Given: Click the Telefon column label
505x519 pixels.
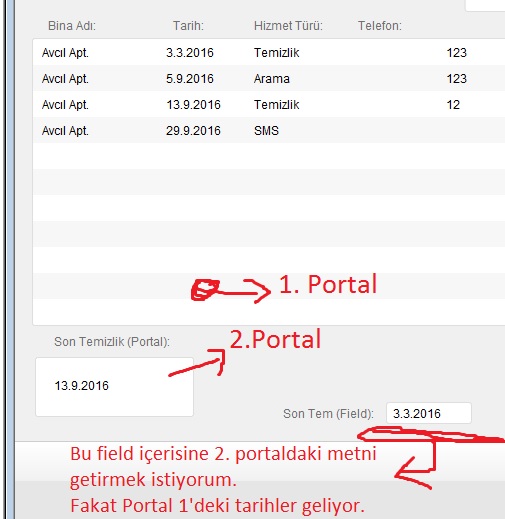Looking at the screenshot, I should pyautogui.click(x=380, y=26).
